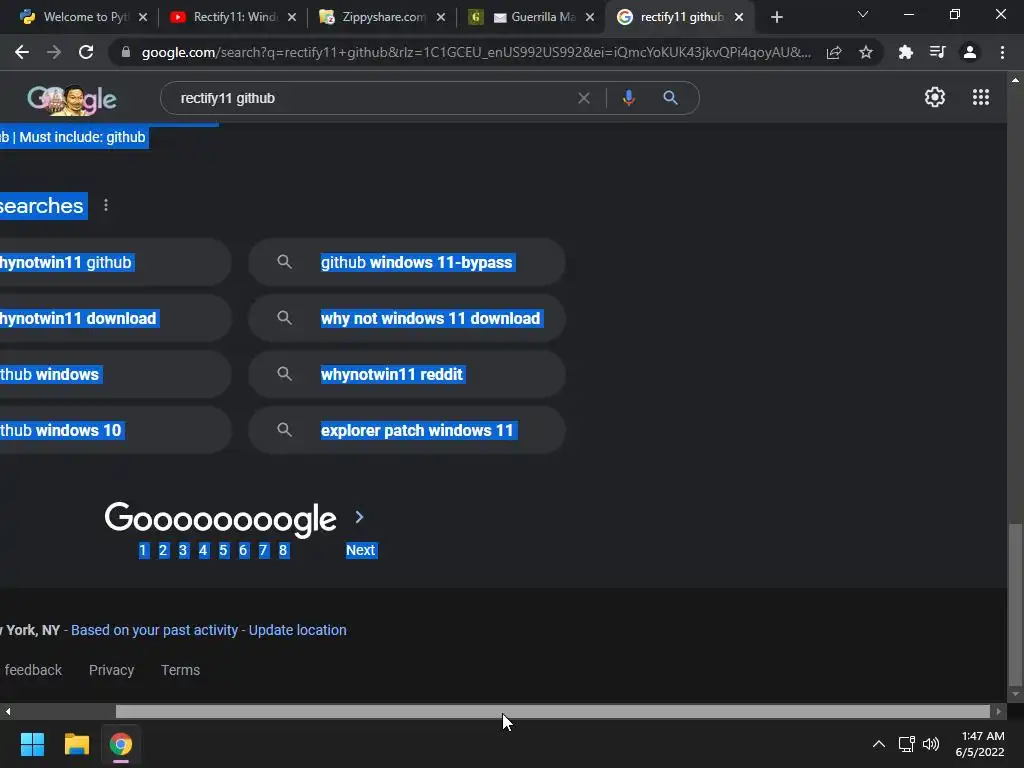Open the Privacy footer link
The width and height of the screenshot is (1024, 768).
pyautogui.click(x=111, y=670)
